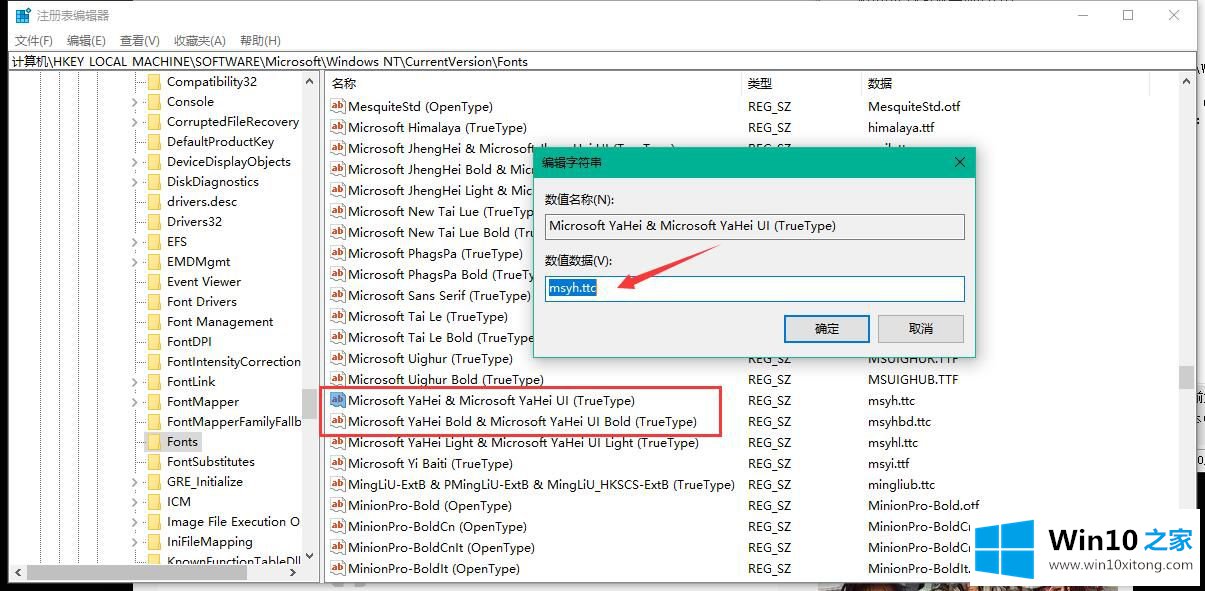Select the FontLink folder icon

[x=154, y=382]
